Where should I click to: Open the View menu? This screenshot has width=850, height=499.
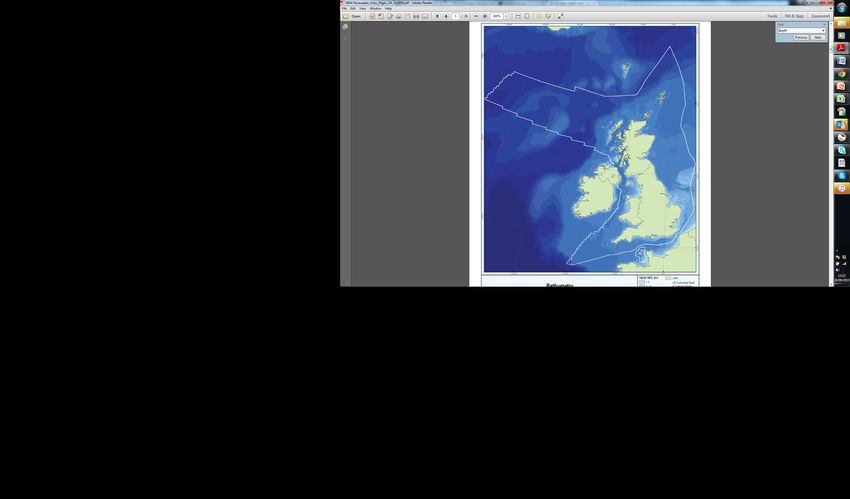click(363, 8)
